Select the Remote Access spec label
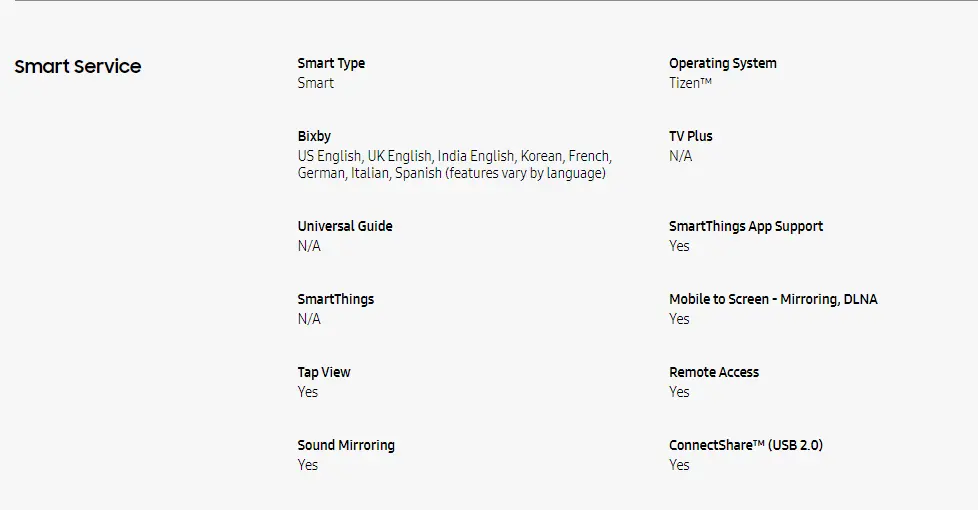This screenshot has height=510, width=978. point(714,372)
